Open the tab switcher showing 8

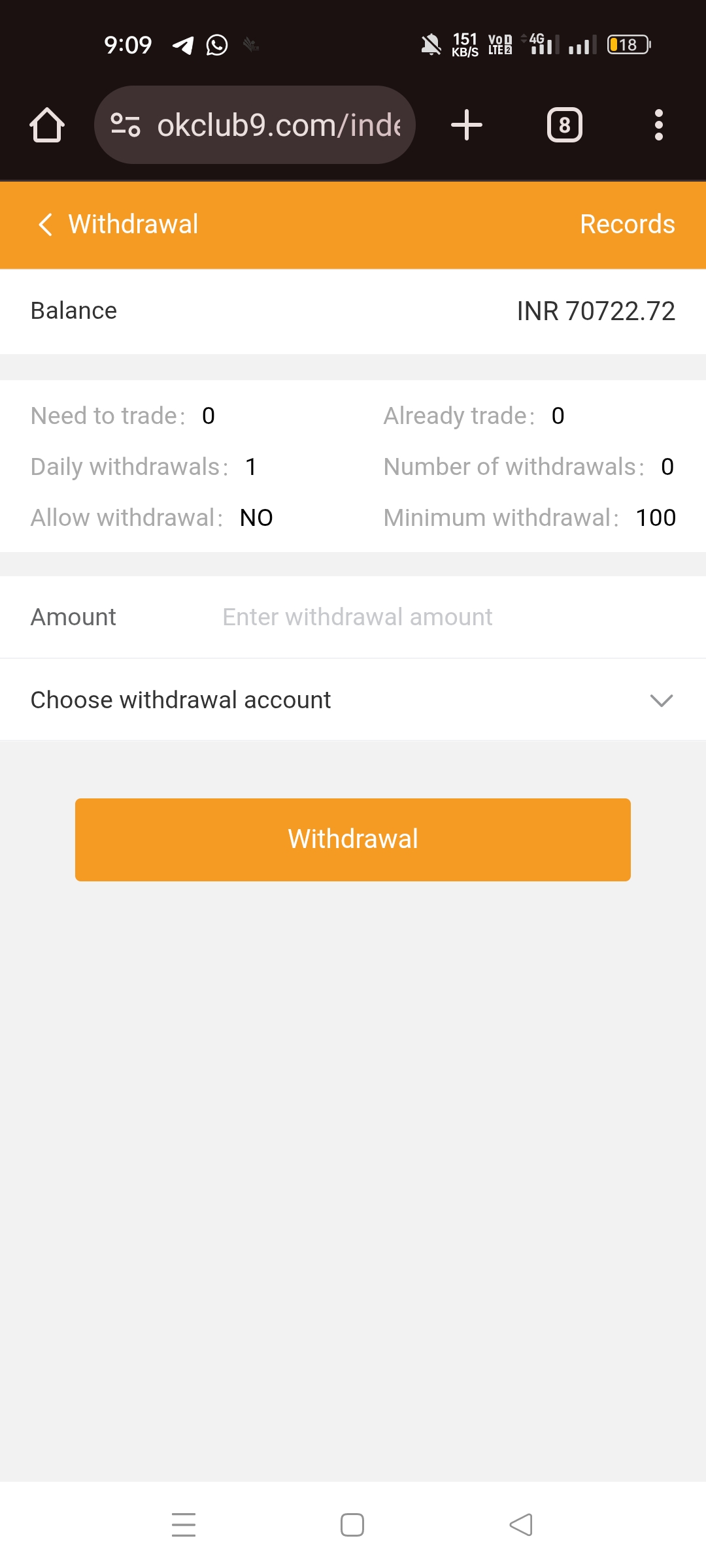(x=564, y=125)
